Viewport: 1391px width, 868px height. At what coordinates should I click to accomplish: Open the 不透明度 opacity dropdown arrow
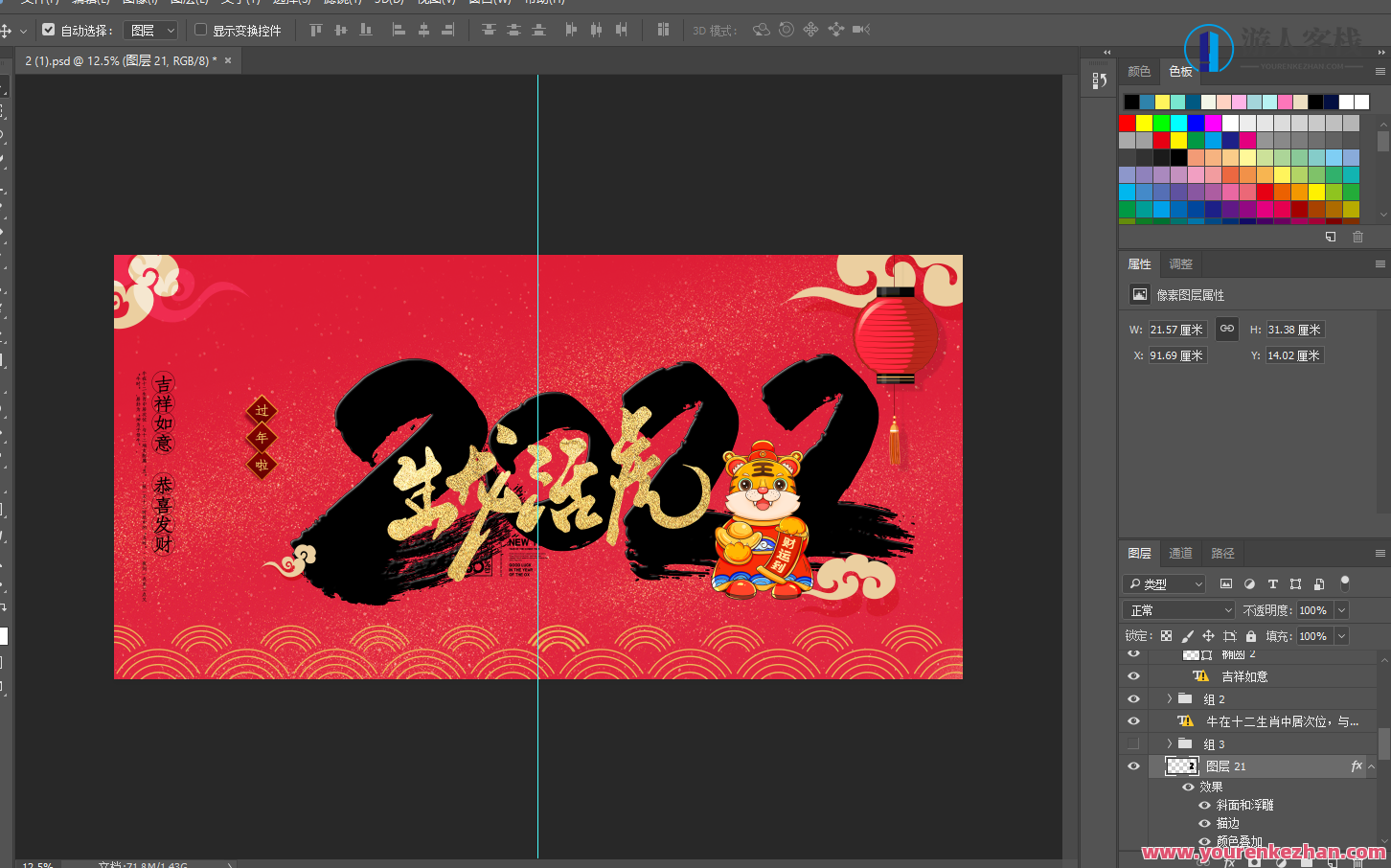click(x=1341, y=610)
